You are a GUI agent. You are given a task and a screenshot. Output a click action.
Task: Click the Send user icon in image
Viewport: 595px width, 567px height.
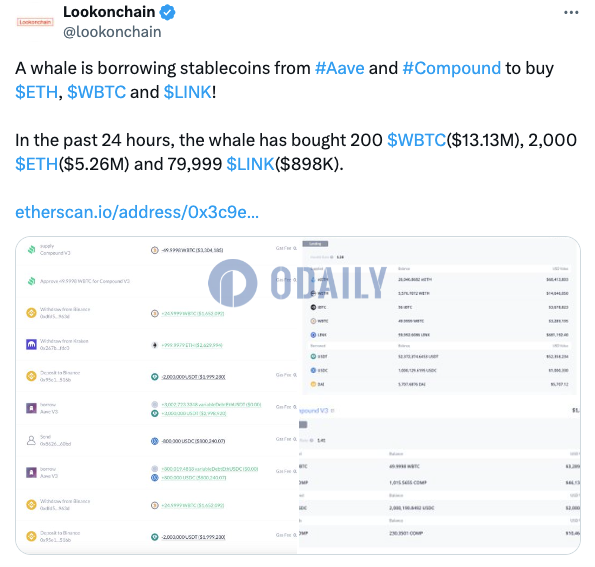31,440
